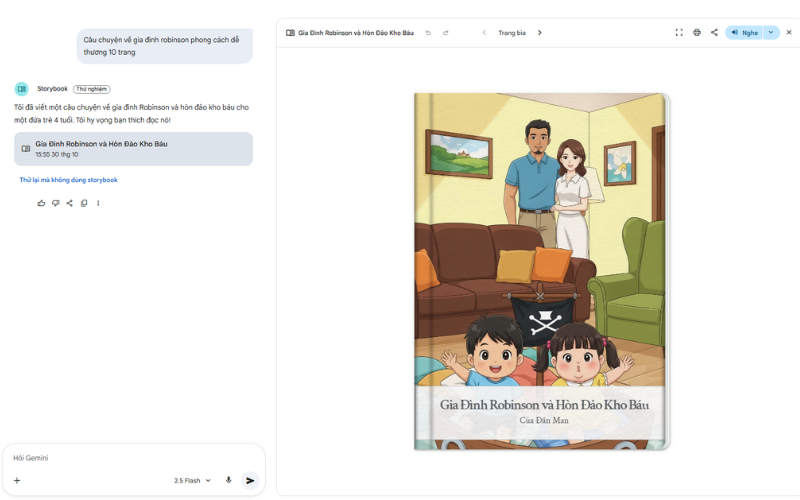The height and width of the screenshot is (500, 800).
Task: Expand the dropdown arrow beside Nghe
Action: pyautogui.click(x=771, y=32)
